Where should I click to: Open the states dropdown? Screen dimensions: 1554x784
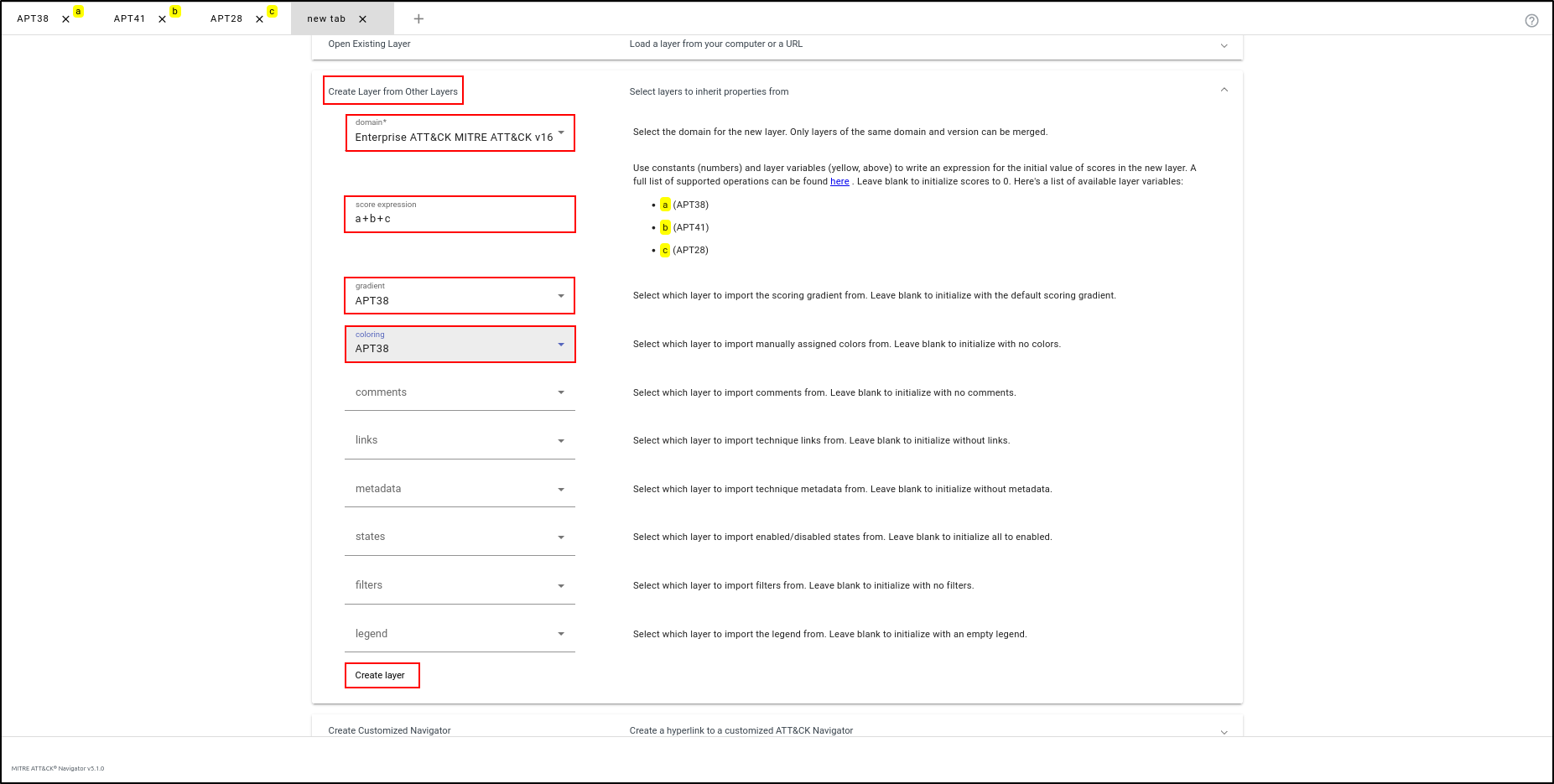[460, 537]
